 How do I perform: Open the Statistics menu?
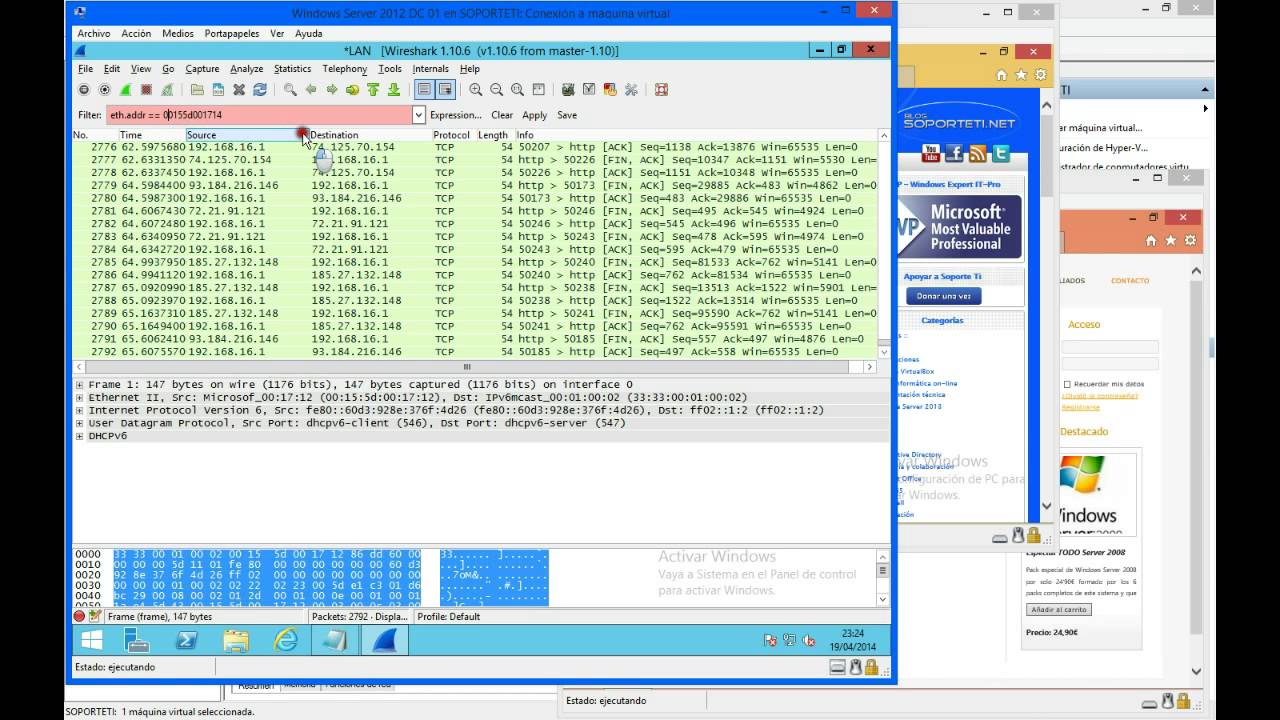click(292, 69)
